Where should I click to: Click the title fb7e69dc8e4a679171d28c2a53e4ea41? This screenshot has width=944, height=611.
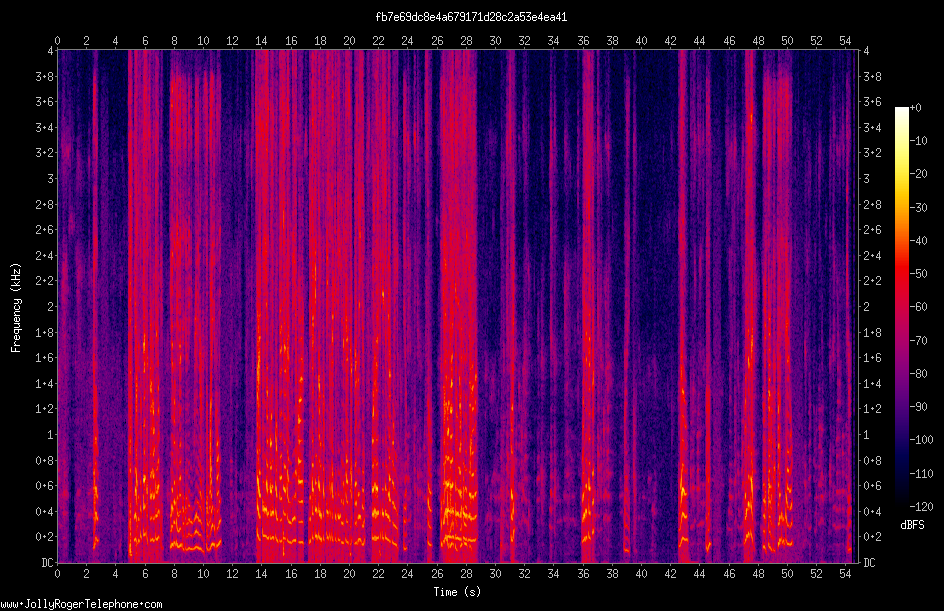coord(471,17)
